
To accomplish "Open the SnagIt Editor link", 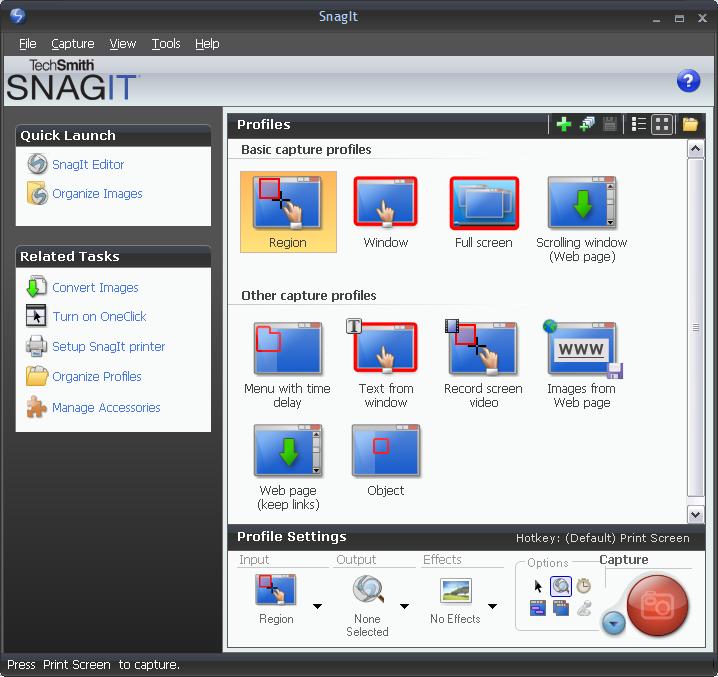I will click(x=88, y=164).
